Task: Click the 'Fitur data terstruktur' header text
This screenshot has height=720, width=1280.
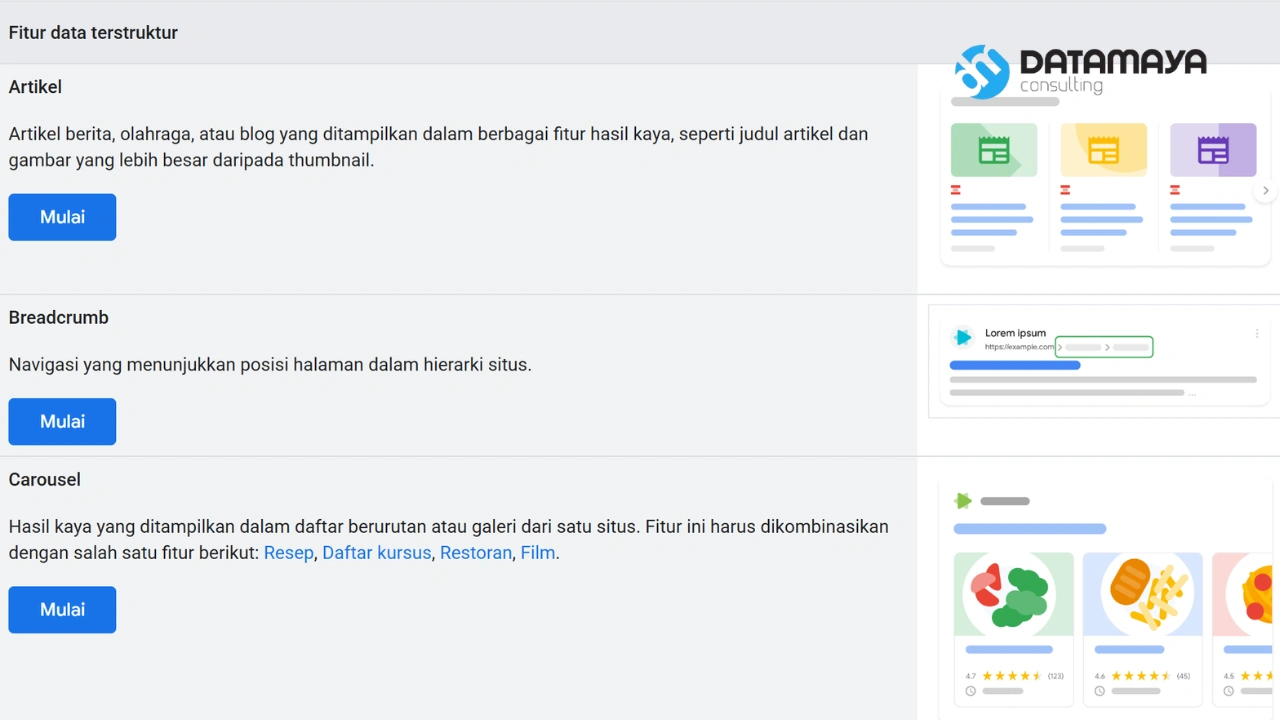Action: coord(93,33)
